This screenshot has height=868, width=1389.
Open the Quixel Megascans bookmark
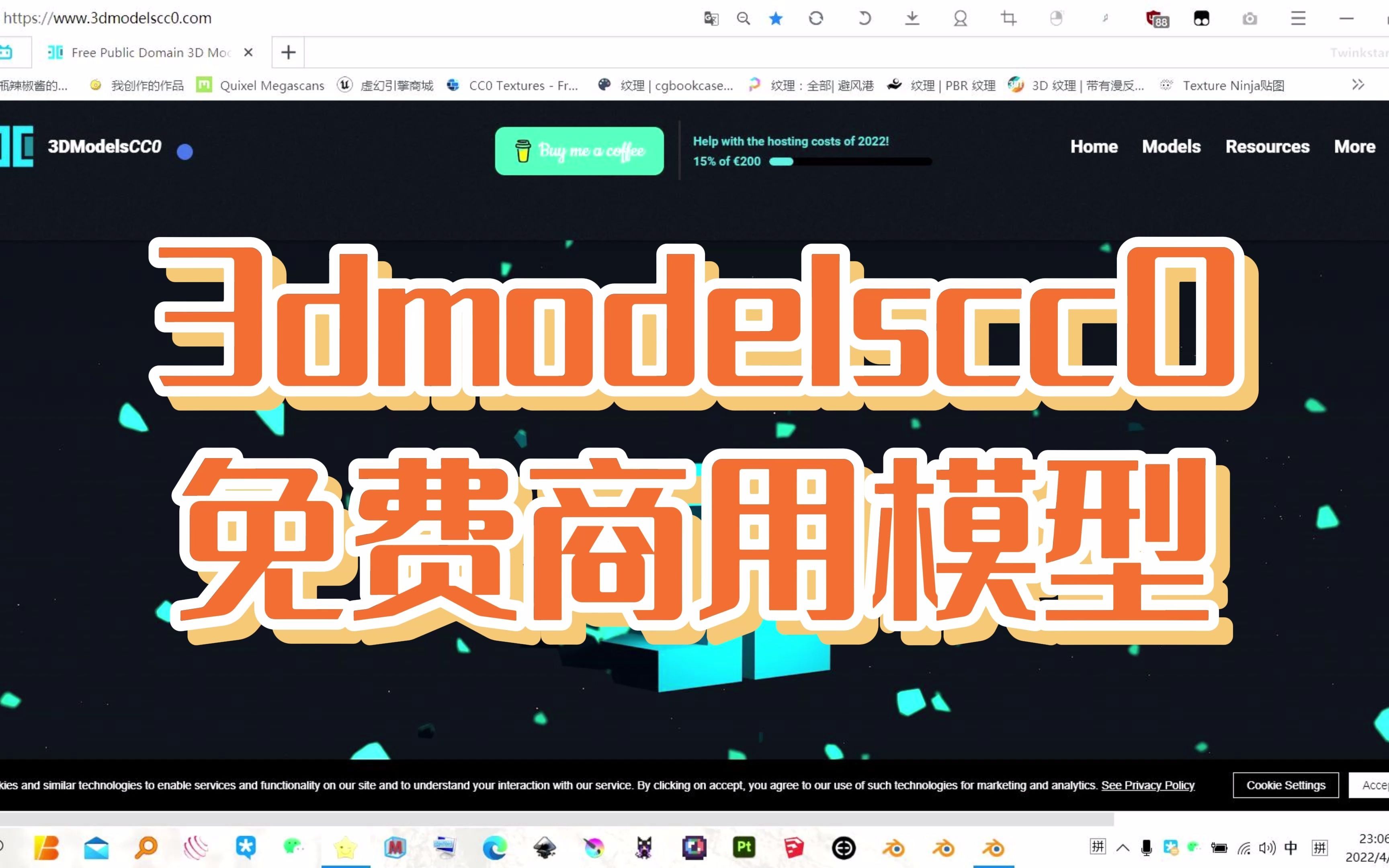[260, 86]
